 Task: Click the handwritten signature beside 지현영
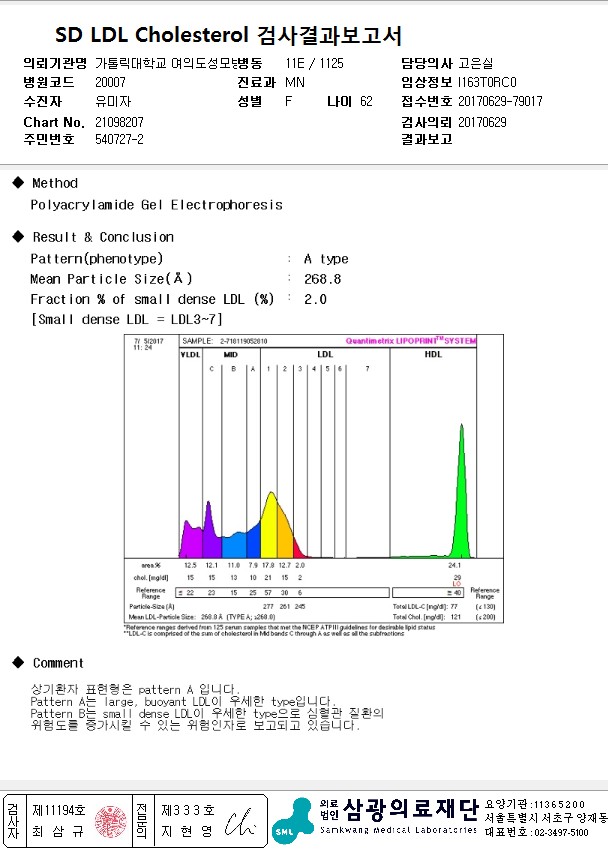[240, 822]
